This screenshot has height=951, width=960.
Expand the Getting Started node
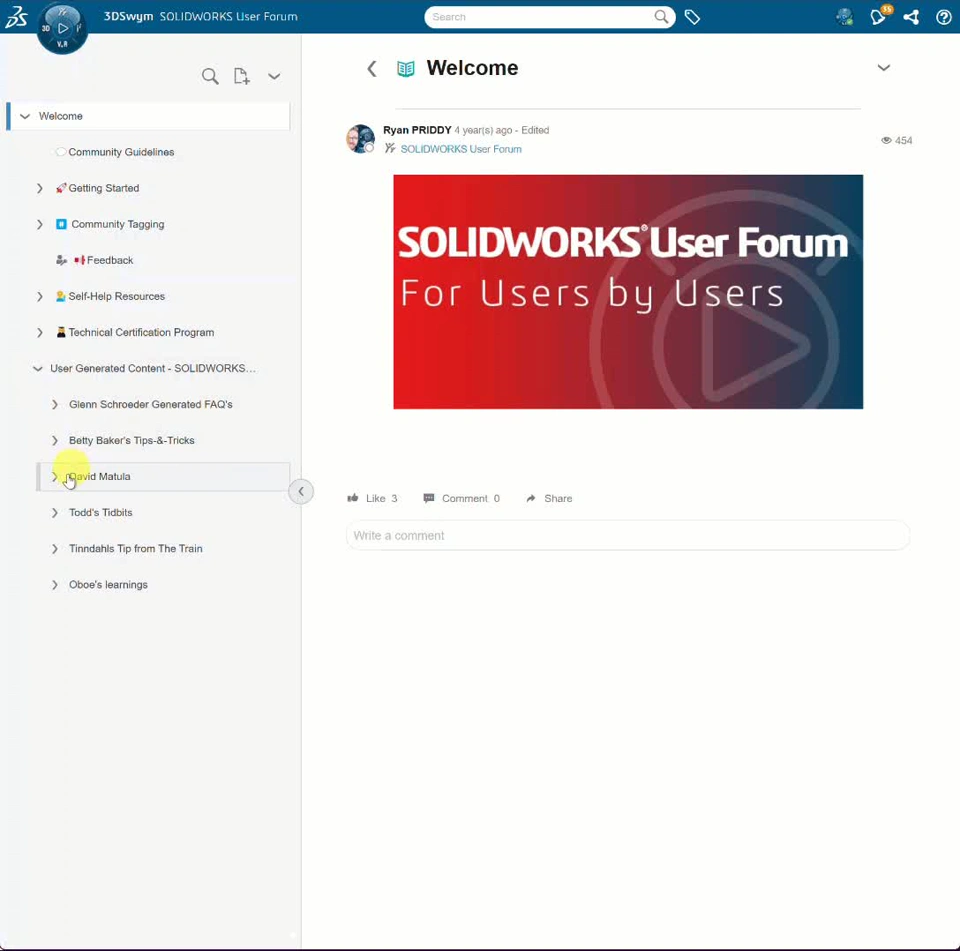[x=40, y=188]
